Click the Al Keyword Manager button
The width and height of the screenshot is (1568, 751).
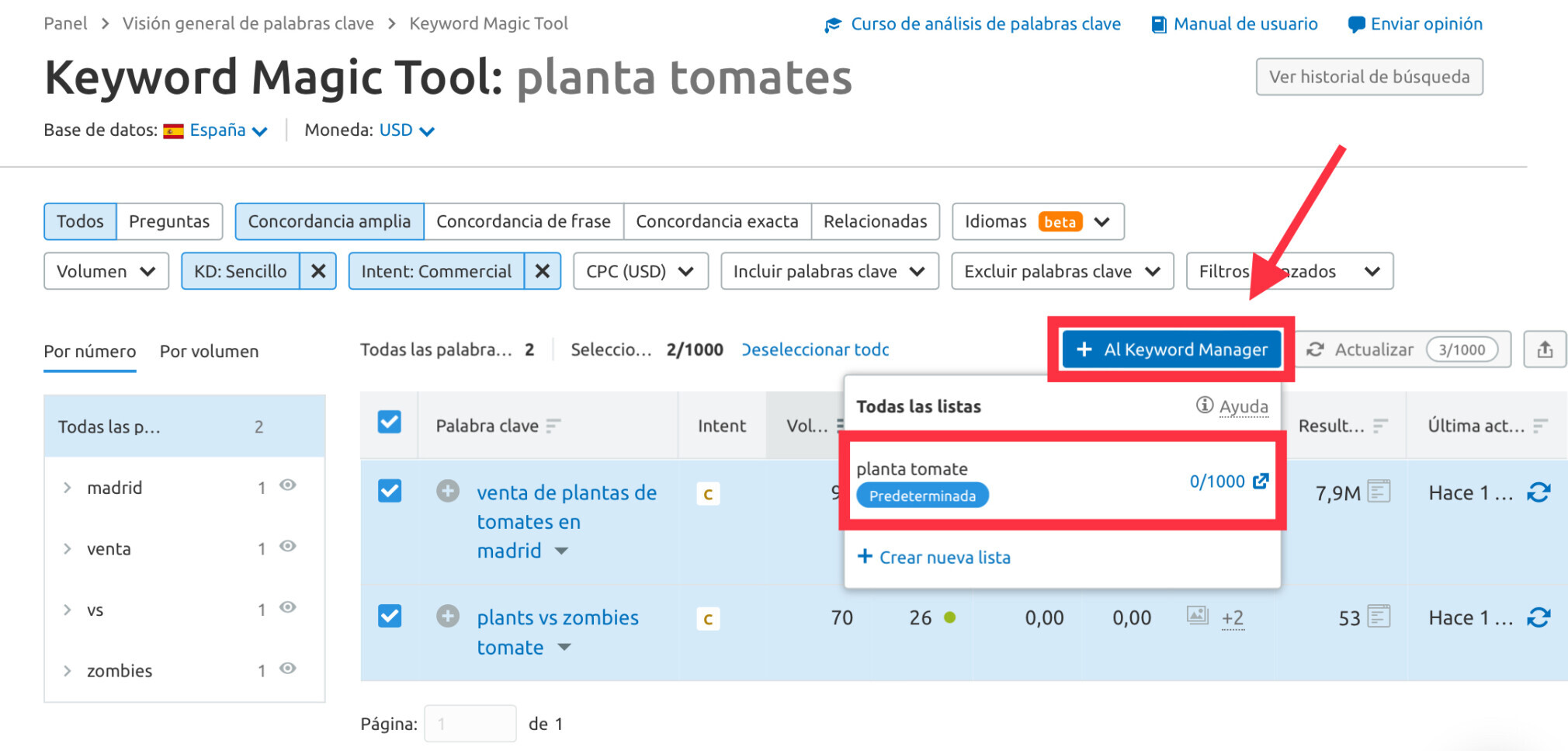coord(1171,349)
